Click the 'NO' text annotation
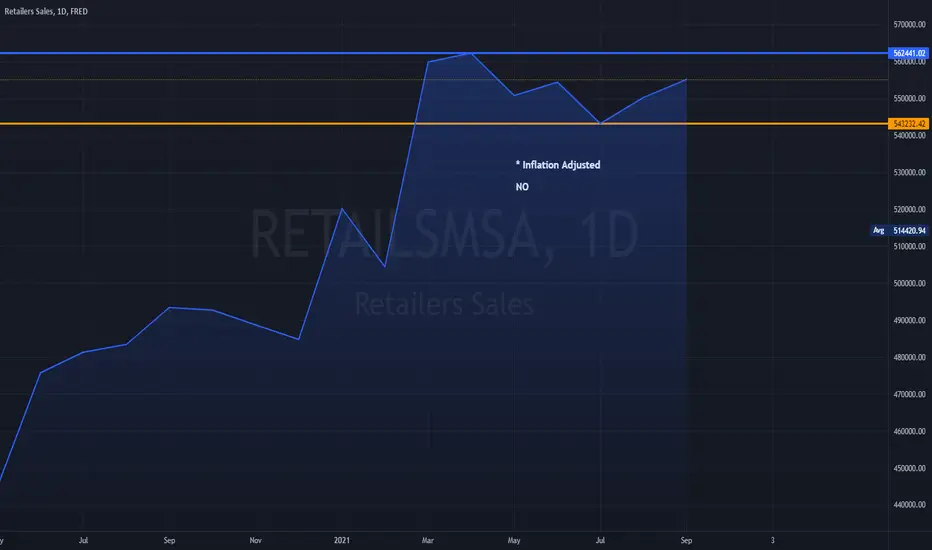This screenshot has height=550, width=932. point(522,187)
